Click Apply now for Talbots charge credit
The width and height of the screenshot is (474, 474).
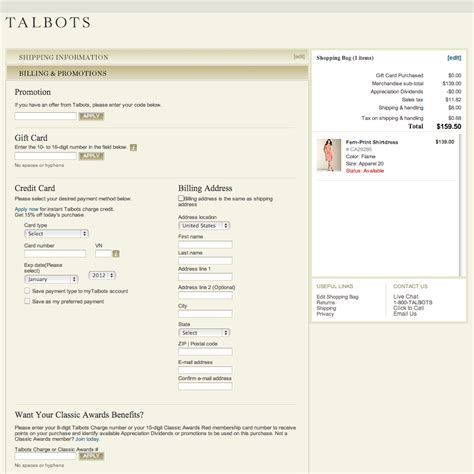[x=27, y=209]
